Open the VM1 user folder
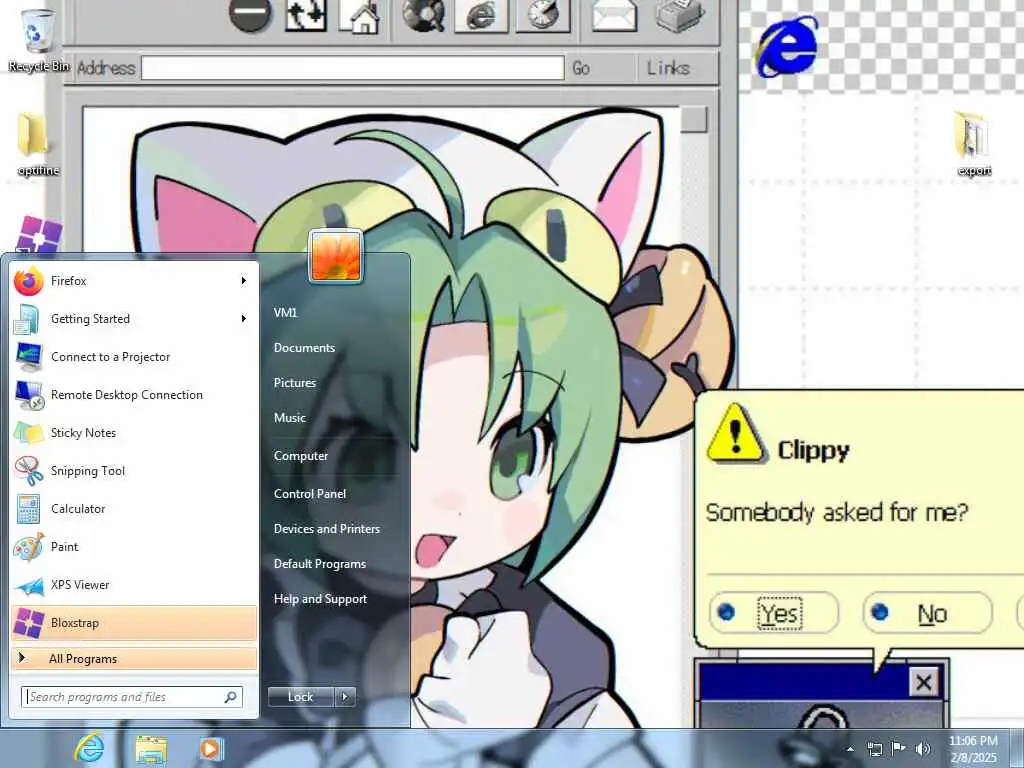1024x768 pixels. pyautogui.click(x=285, y=313)
